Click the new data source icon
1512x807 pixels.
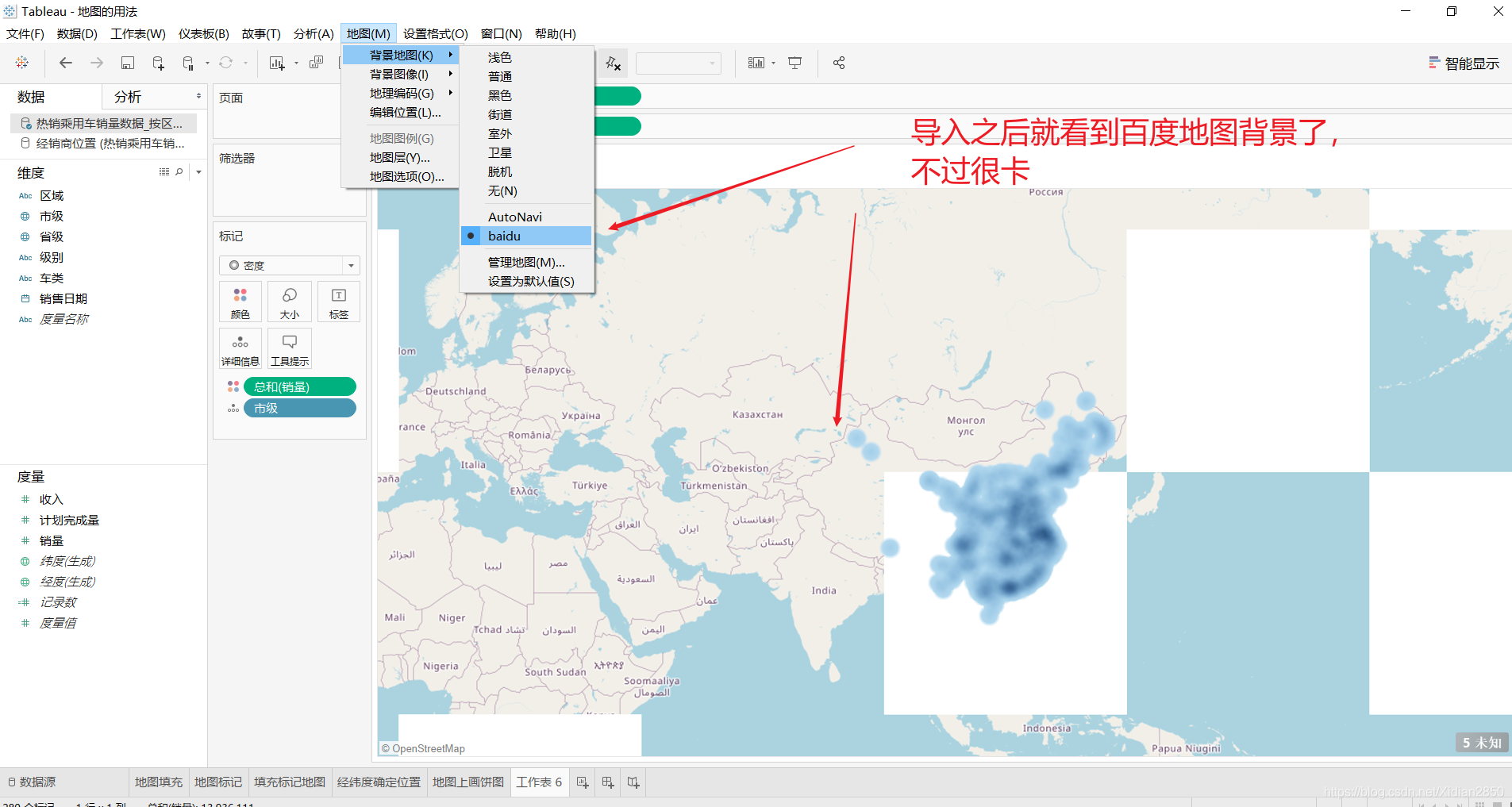tap(158, 63)
